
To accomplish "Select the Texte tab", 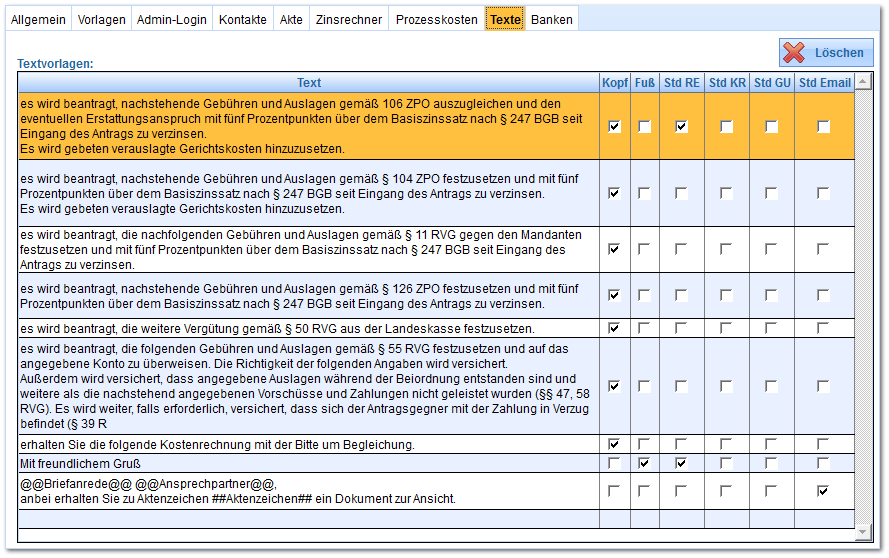I will (505, 19).
